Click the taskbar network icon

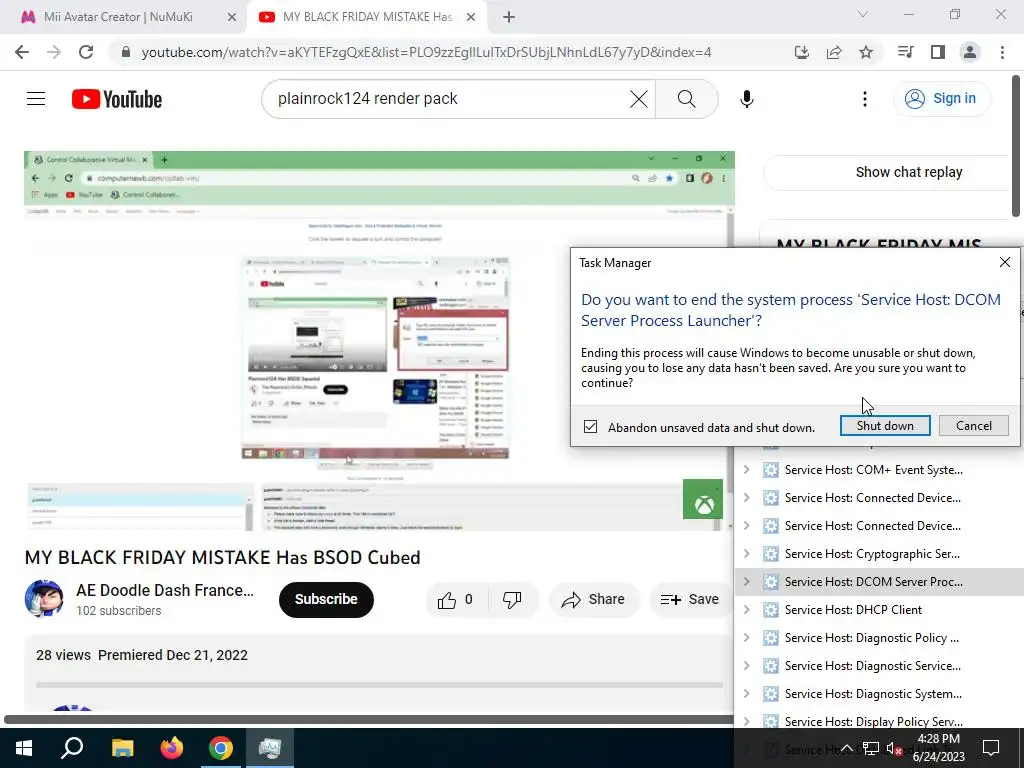click(871, 748)
